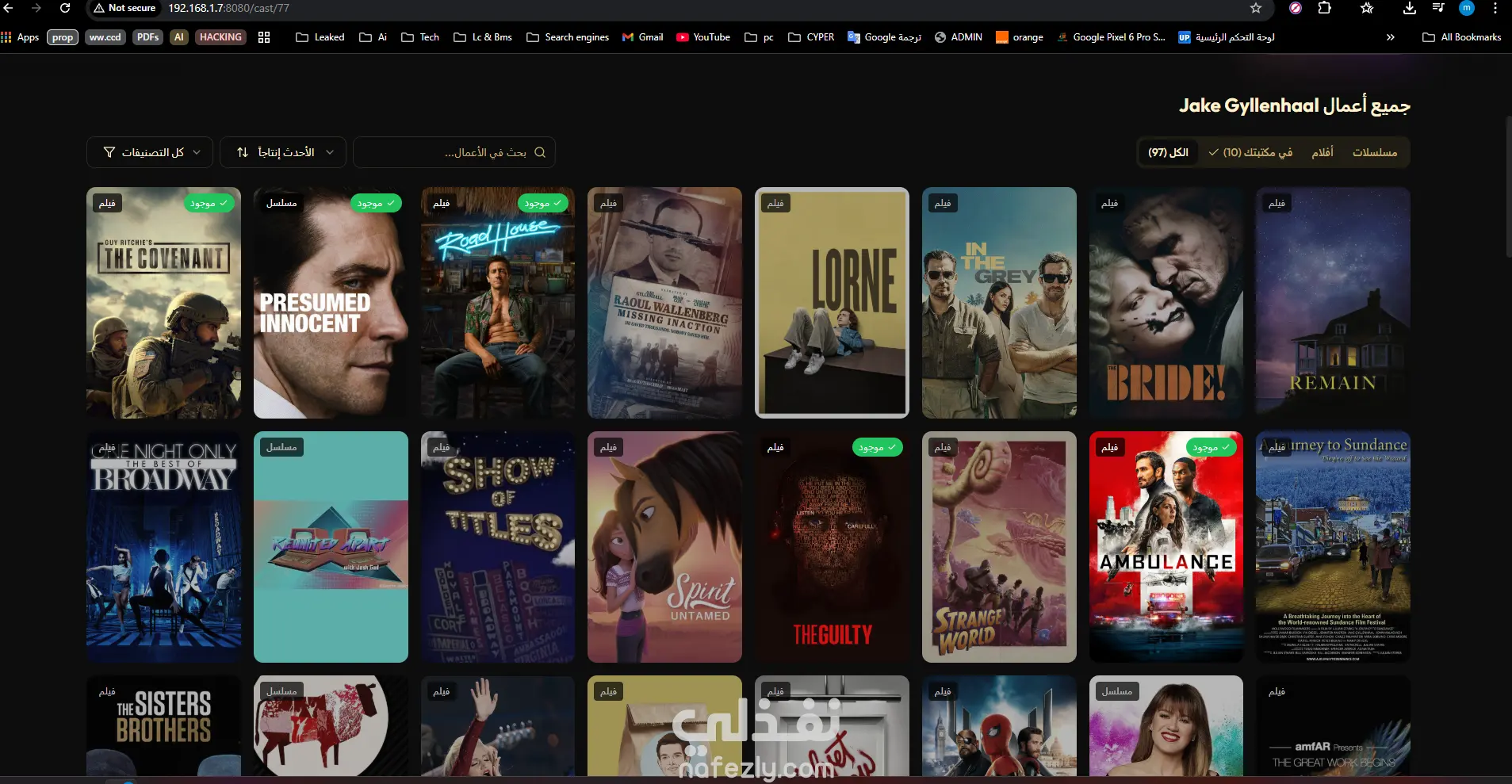The width and height of the screenshot is (1512, 784).
Task: Open One Night Only Broadway poster
Action: (x=164, y=547)
